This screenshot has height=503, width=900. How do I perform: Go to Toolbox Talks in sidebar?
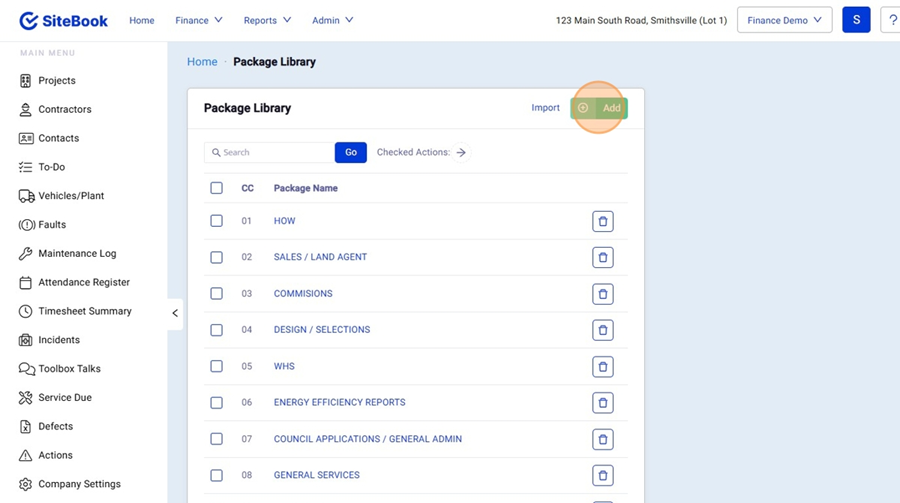68,369
